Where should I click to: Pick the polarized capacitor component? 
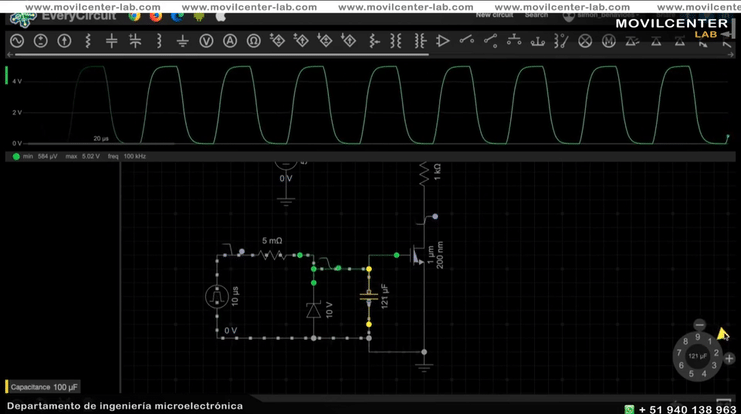(x=135, y=41)
